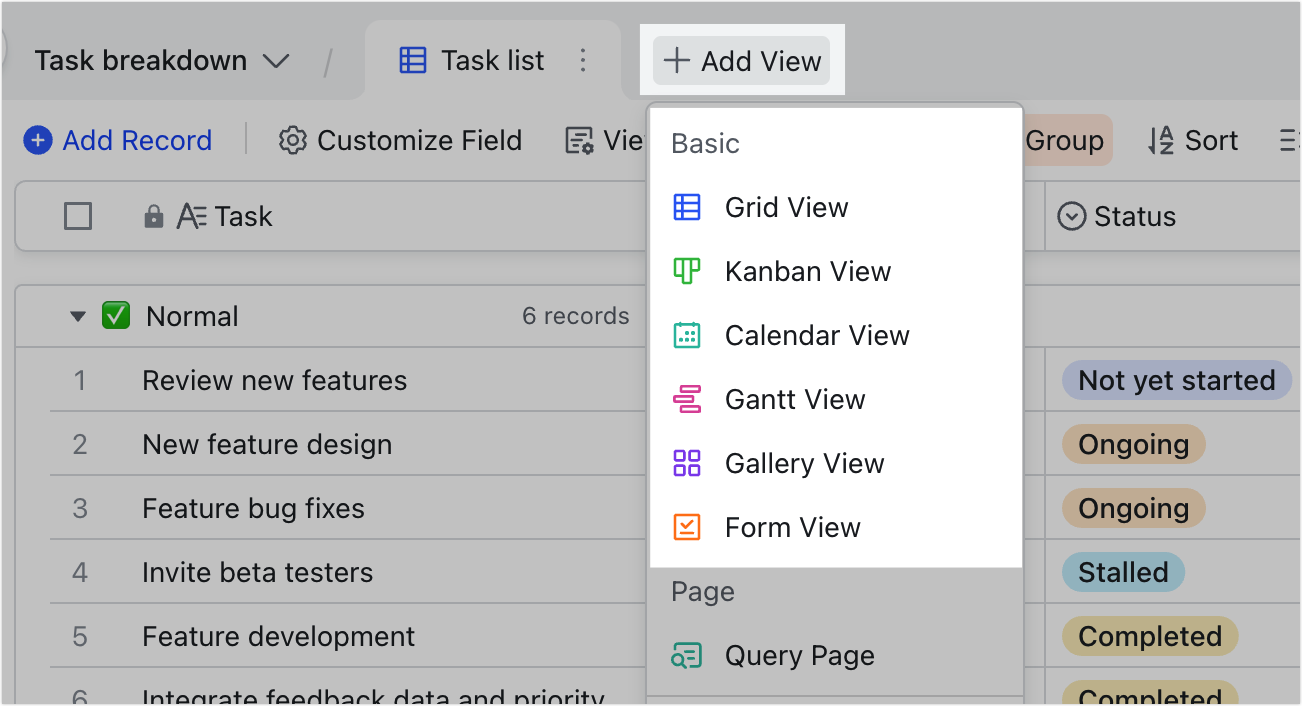Open Customize Field via its gear icon
Image resolution: width=1302 pixels, height=706 pixels.
tap(292, 140)
